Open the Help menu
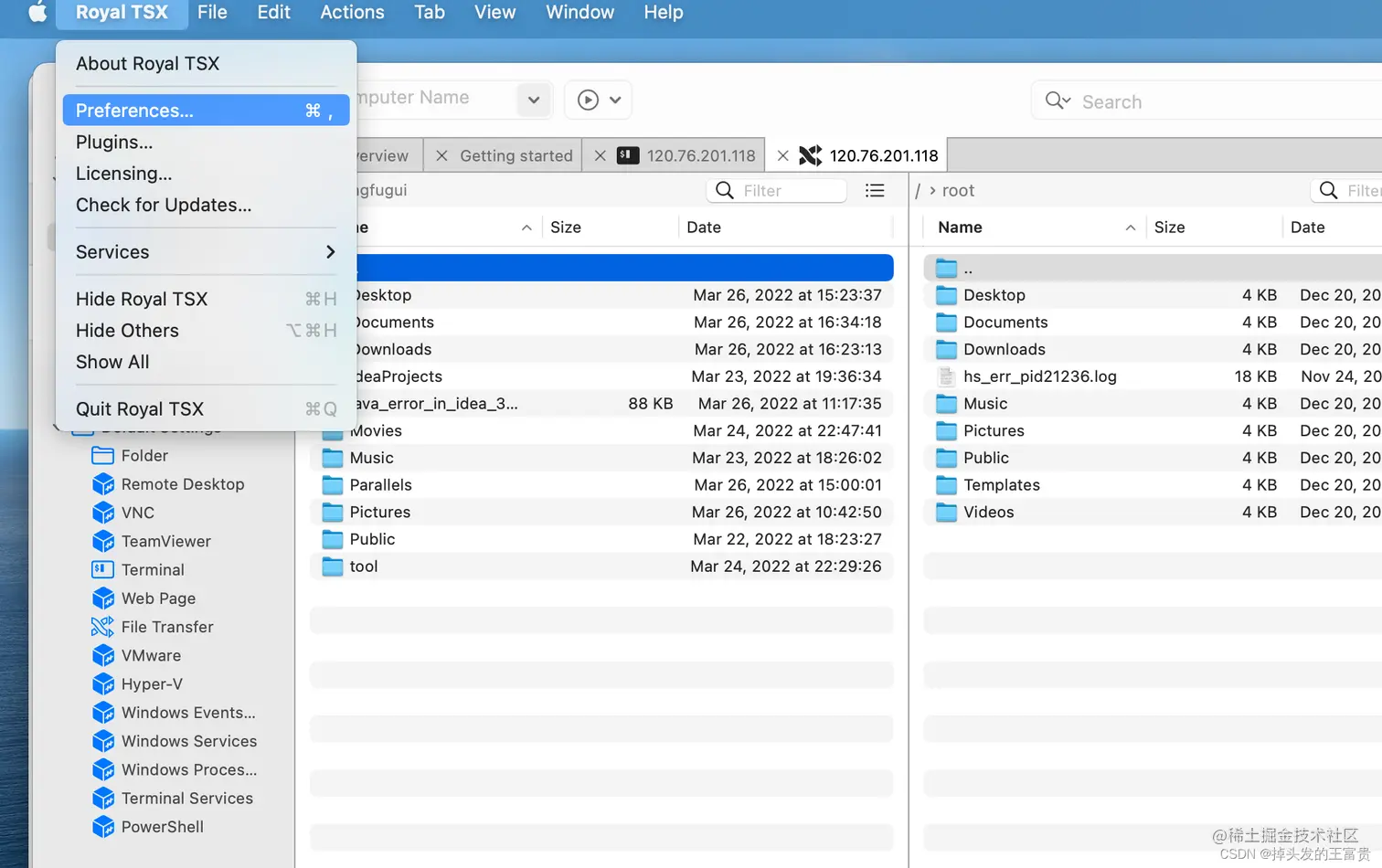 click(664, 13)
